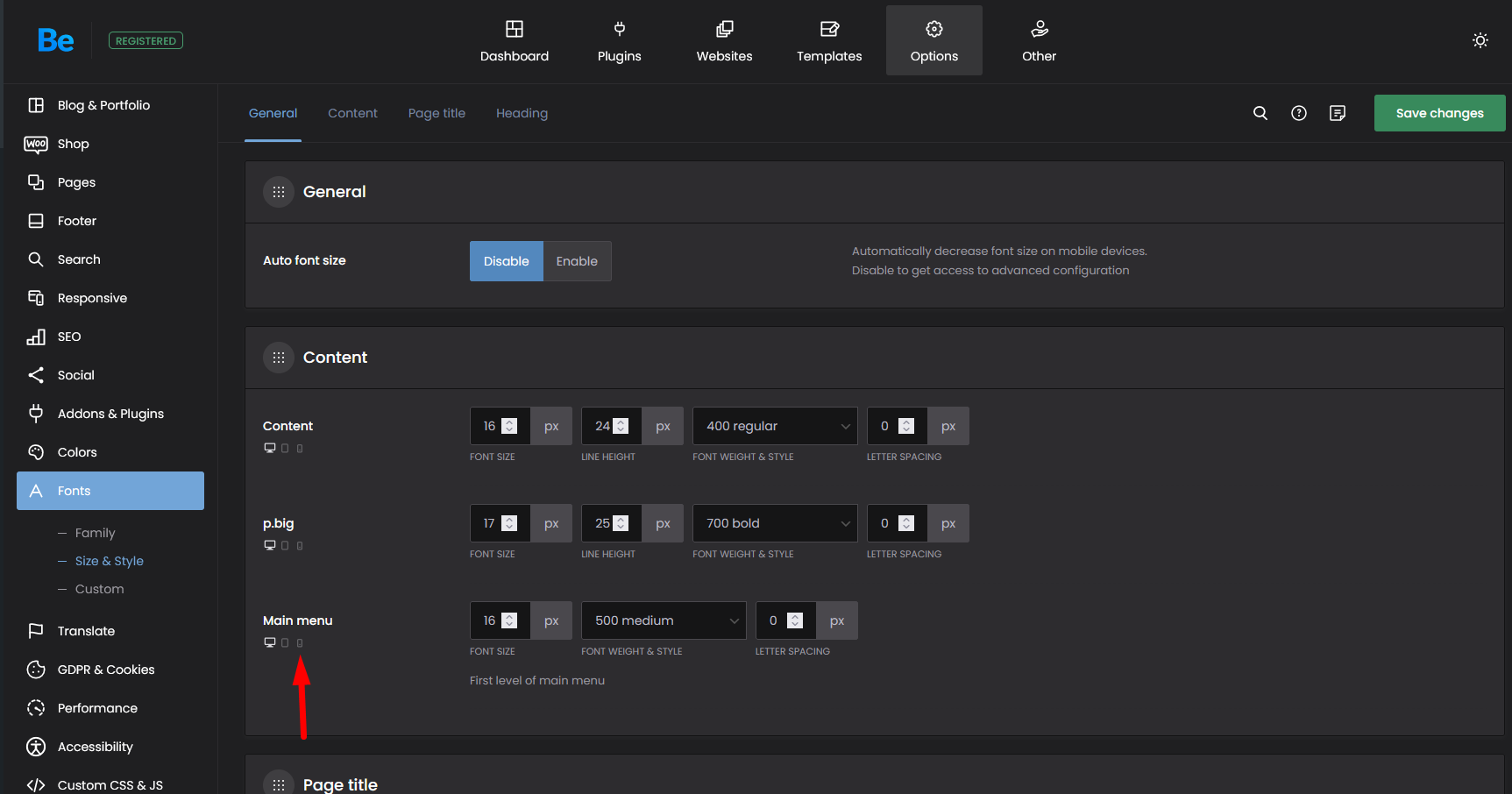Viewport: 1512px width, 794px height.
Task: Adjust p.big line height stepper
Action: click(621, 523)
